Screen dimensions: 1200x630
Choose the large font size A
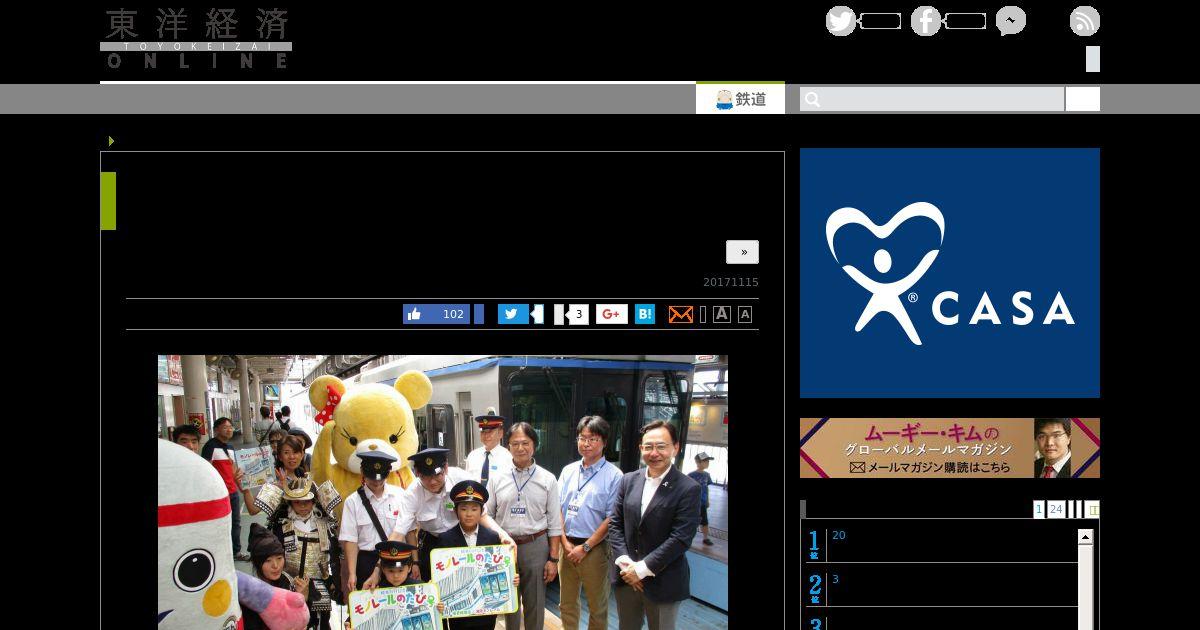click(x=722, y=314)
